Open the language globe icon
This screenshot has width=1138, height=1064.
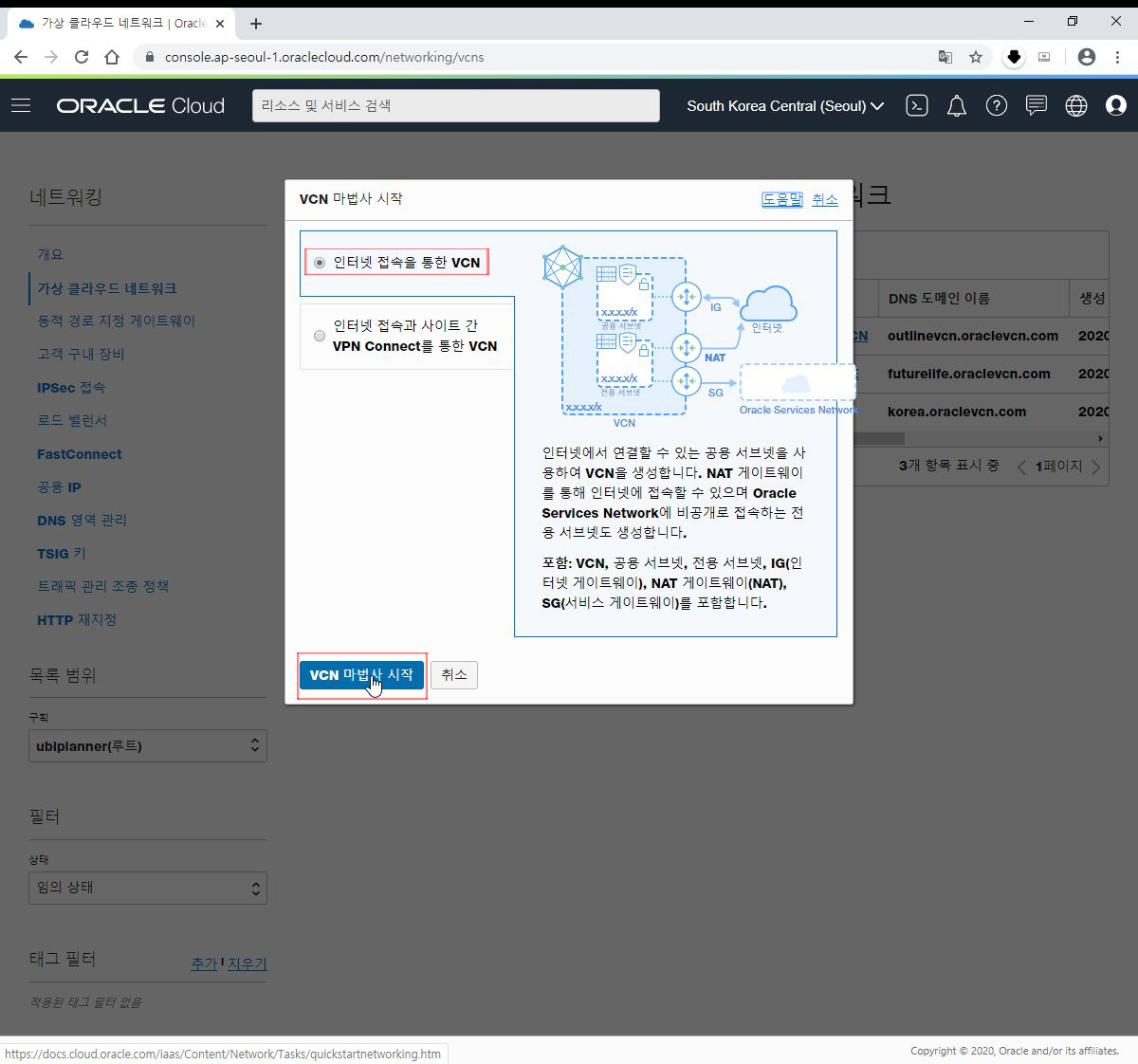pos(1075,105)
